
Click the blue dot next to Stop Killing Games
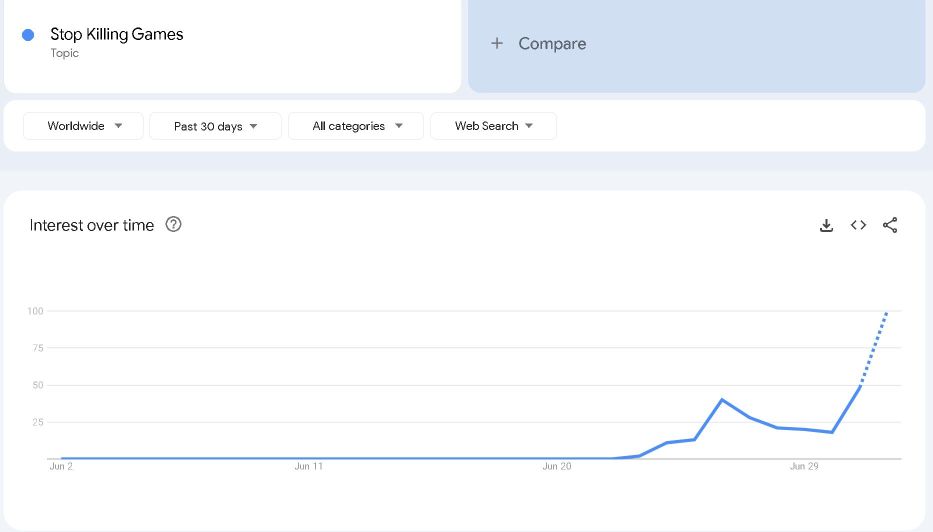tap(28, 35)
